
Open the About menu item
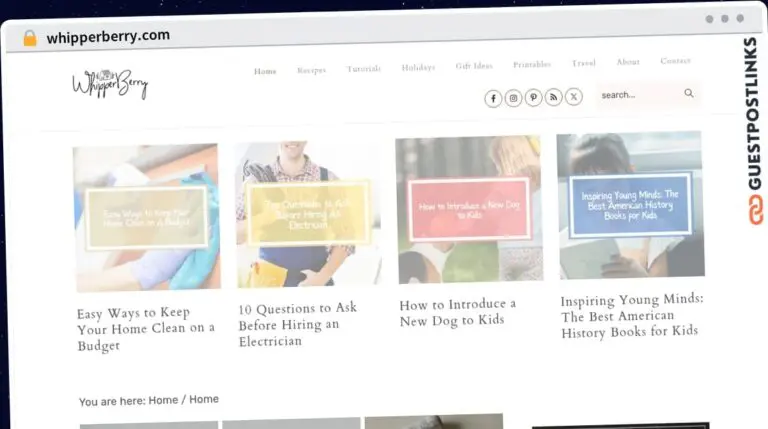(x=628, y=62)
